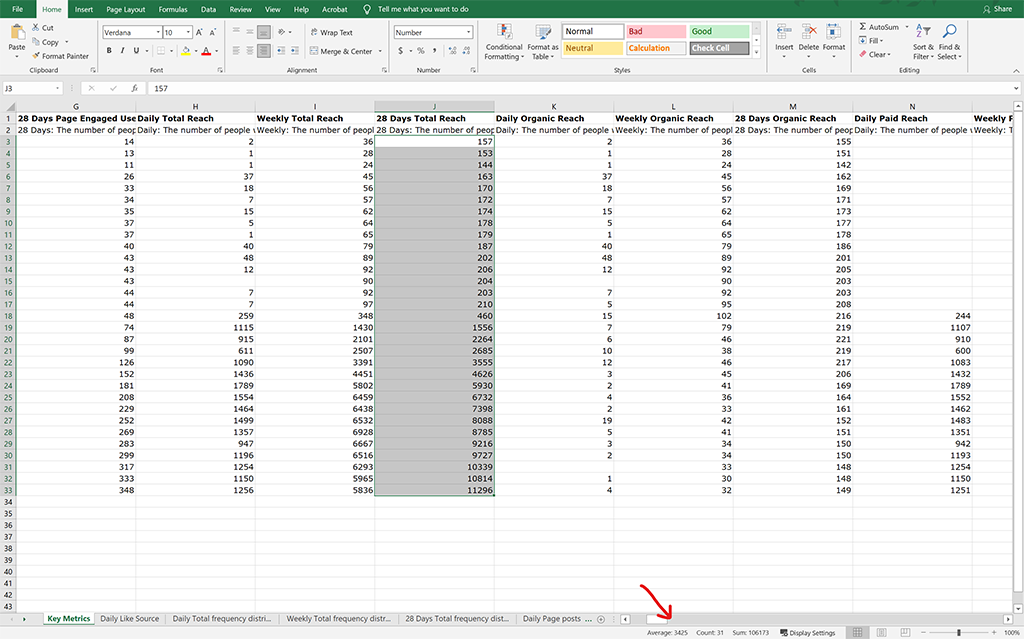The image size is (1024, 639).
Task: Open the fill color dropdown arrow
Action: click(x=195, y=51)
